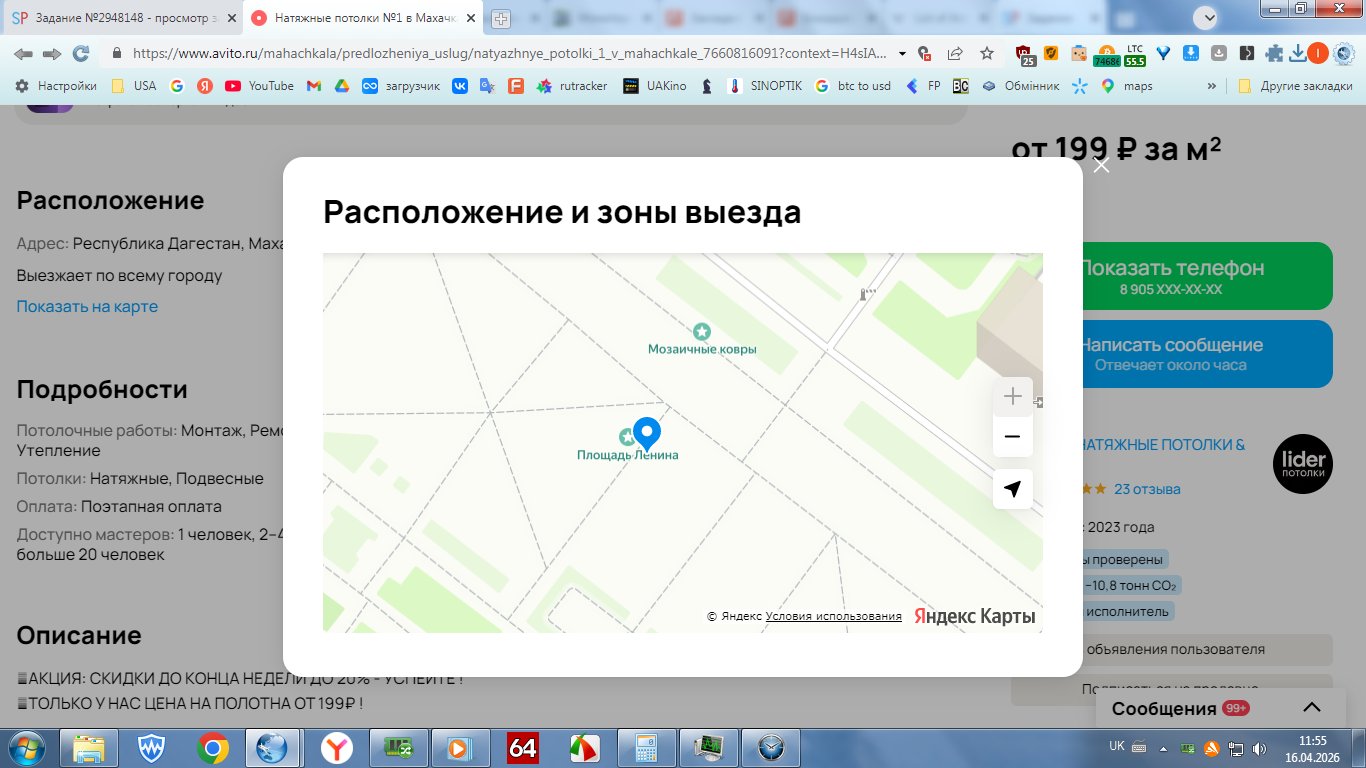Expand the hidden bookmarks chevron
Image resolution: width=1366 pixels, height=768 pixels.
coord(1213,86)
